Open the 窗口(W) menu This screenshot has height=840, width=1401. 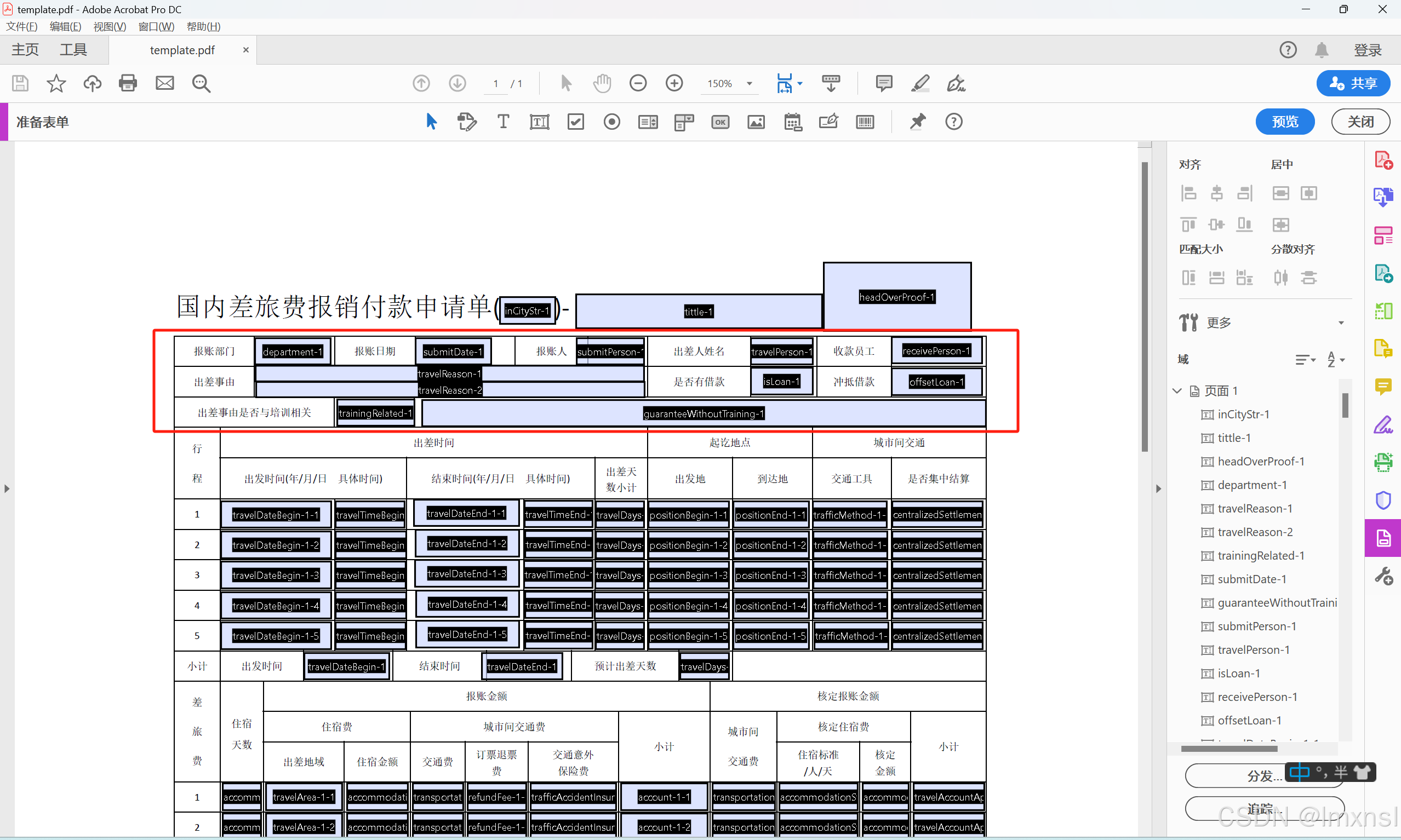(156, 27)
